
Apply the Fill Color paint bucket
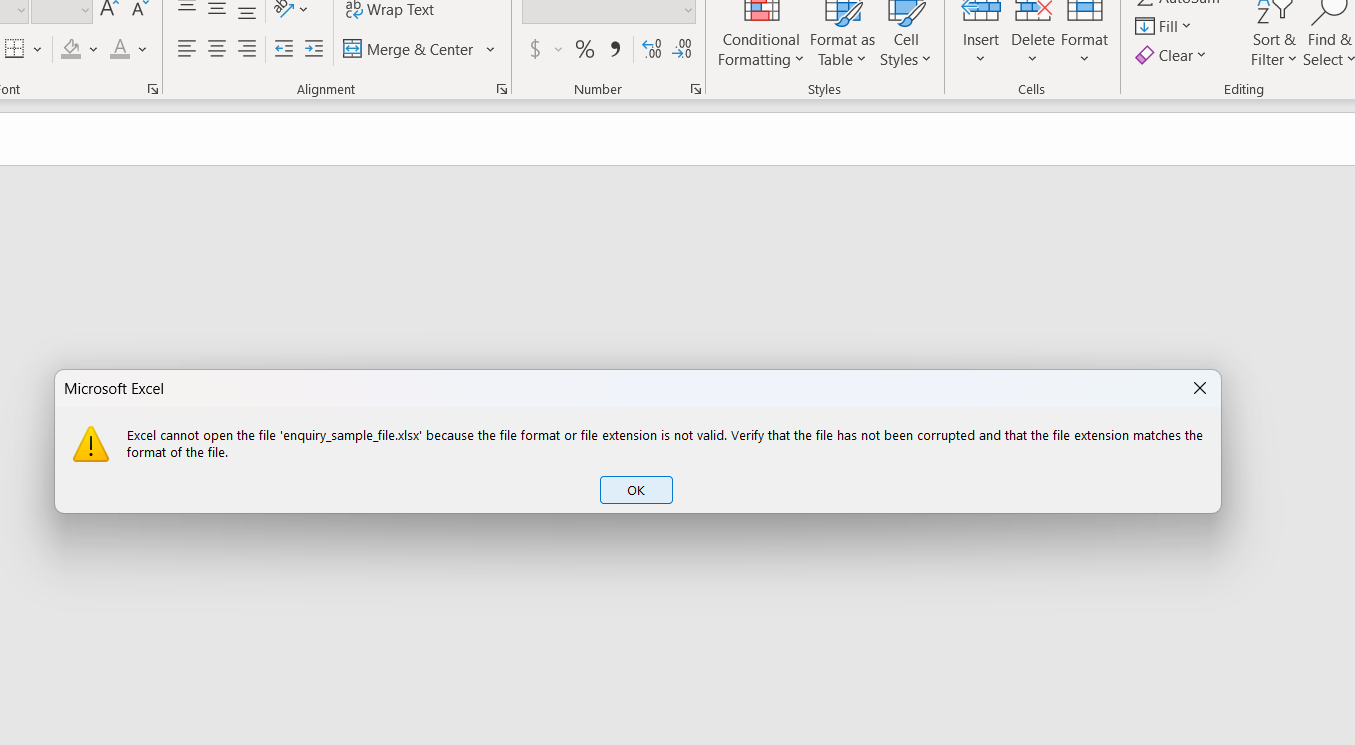pos(71,49)
